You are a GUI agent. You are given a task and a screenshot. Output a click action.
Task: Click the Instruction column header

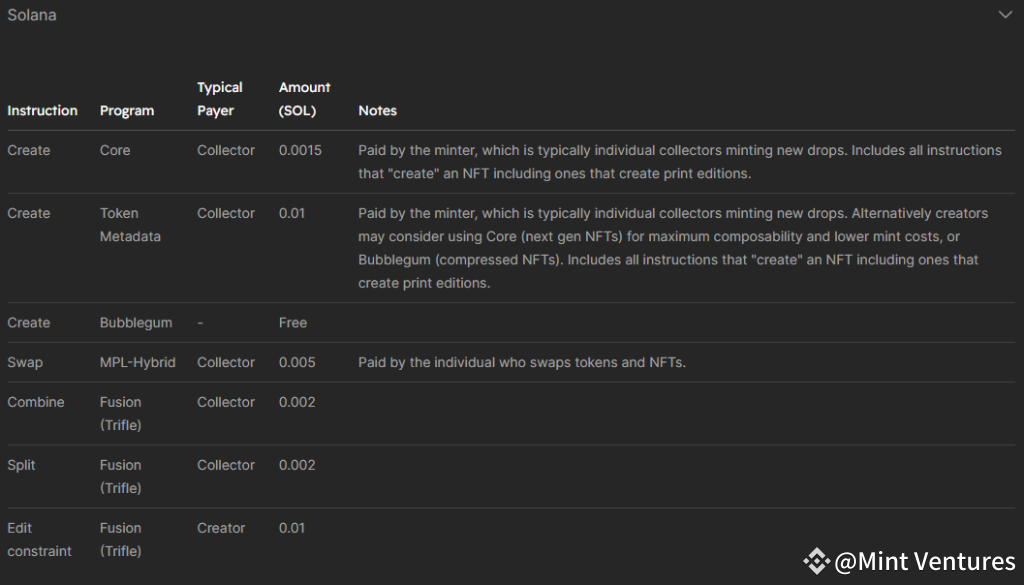[x=42, y=111]
